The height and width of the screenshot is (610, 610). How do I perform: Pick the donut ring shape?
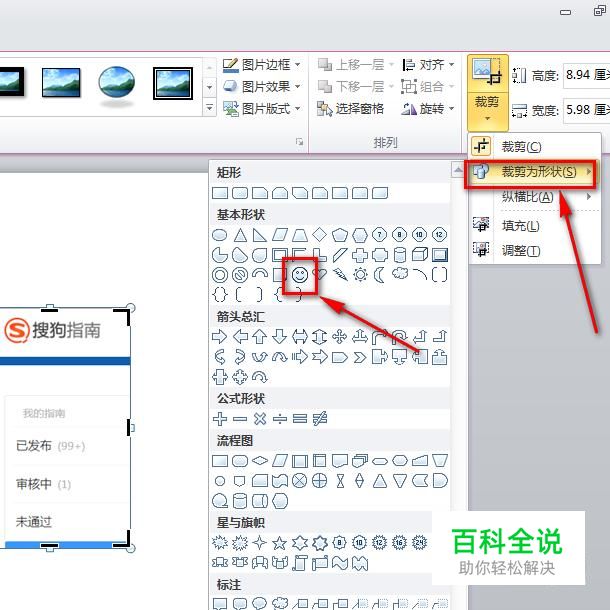click(x=220, y=275)
